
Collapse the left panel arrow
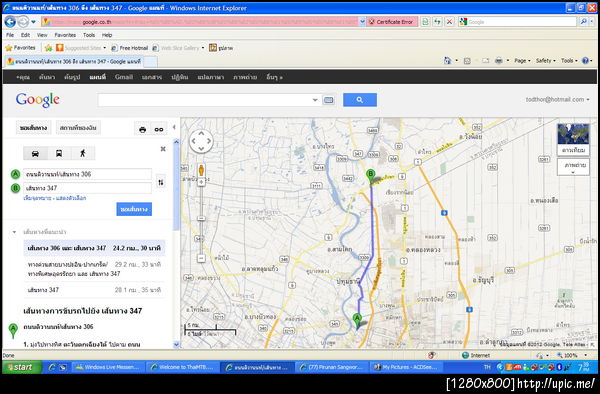coord(174,127)
